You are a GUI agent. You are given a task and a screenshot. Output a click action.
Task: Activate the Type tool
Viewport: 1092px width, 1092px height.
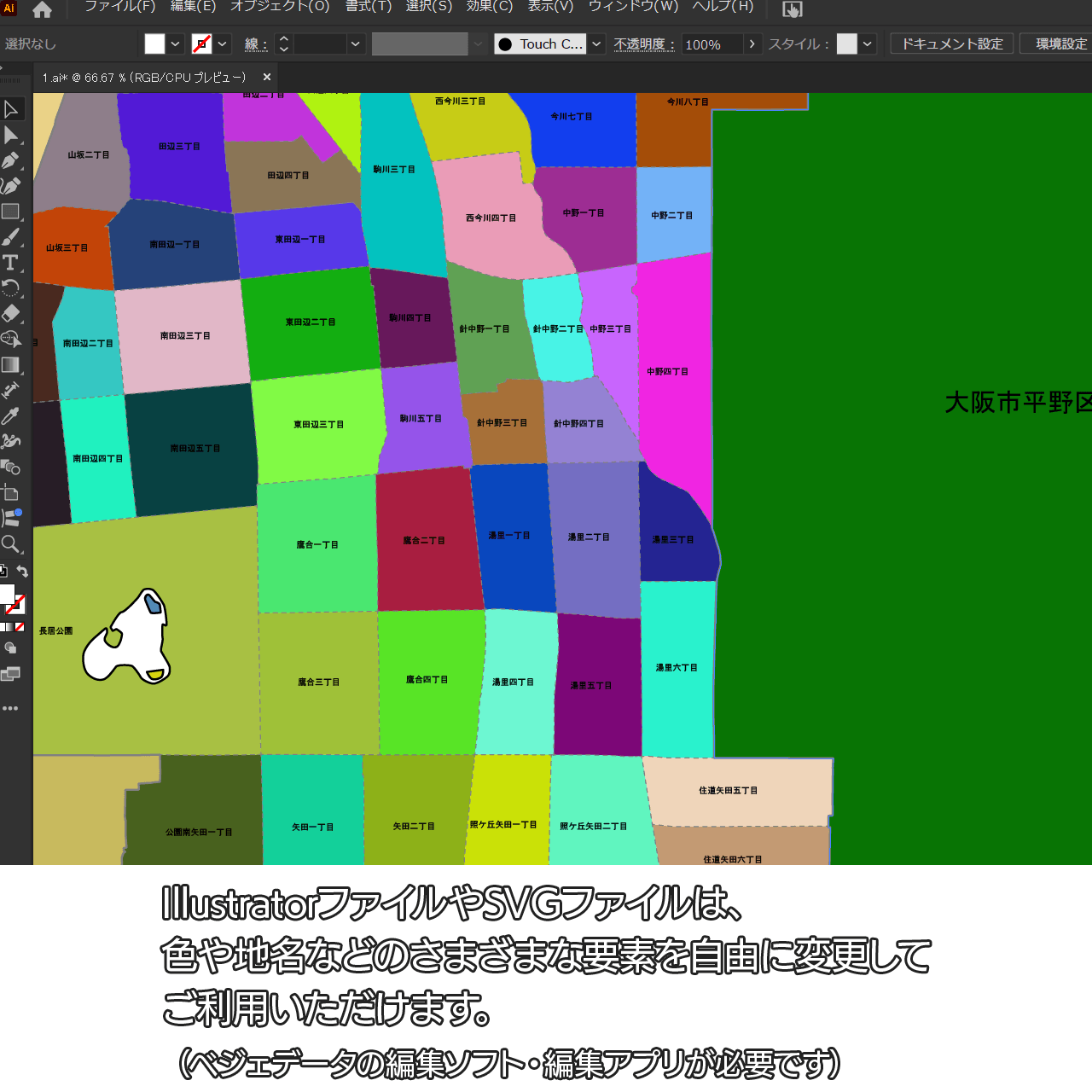11,263
